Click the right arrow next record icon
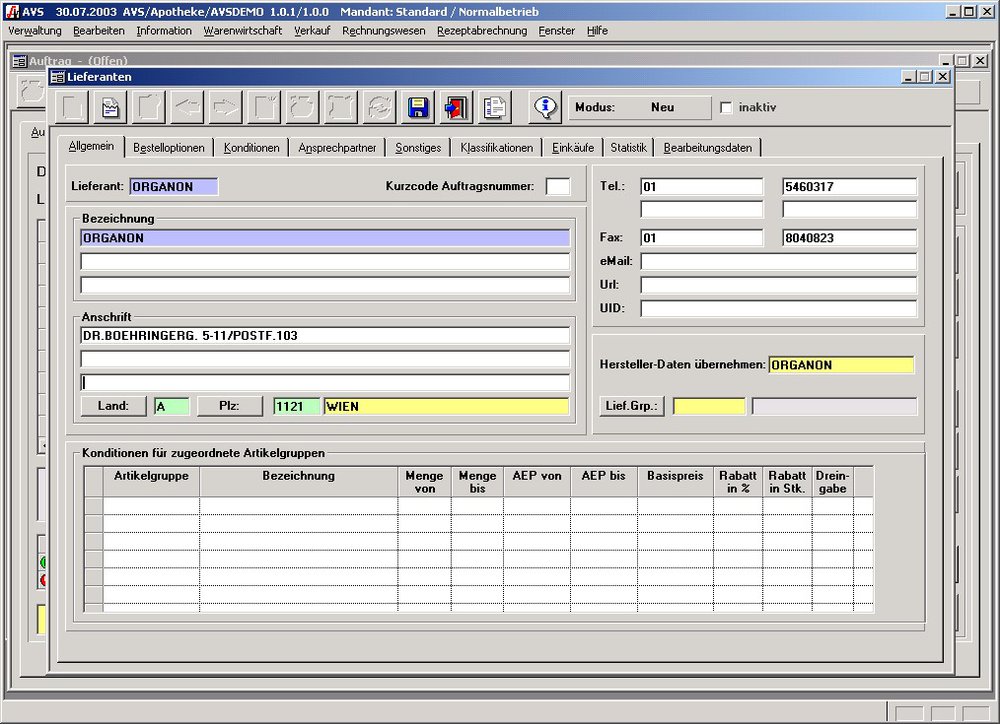 coord(225,108)
